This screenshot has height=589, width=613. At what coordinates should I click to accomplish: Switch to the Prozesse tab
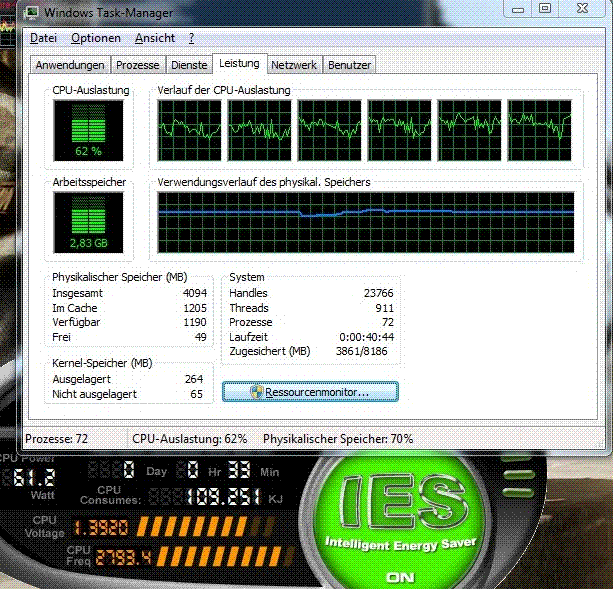tap(138, 65)
